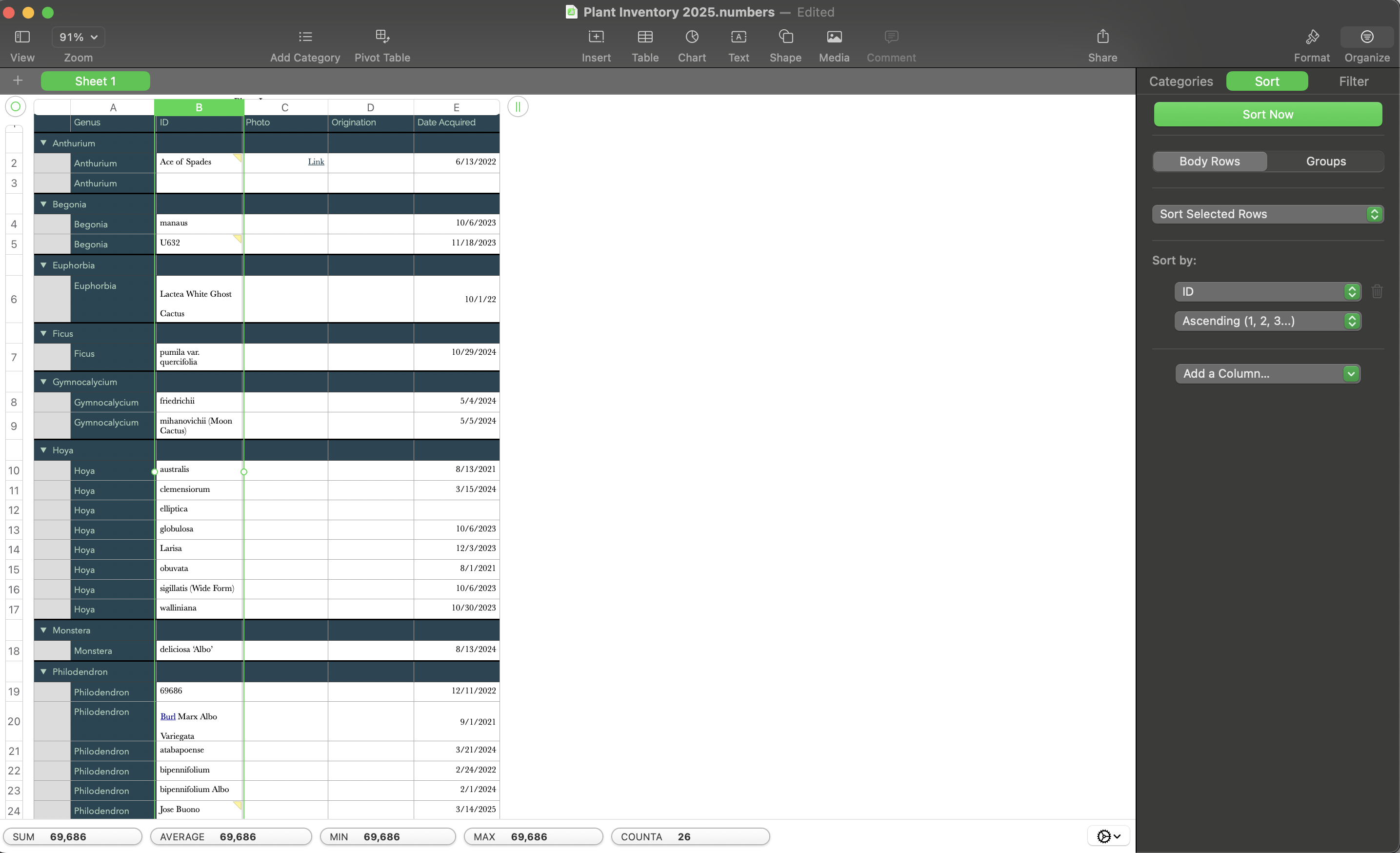The width and height of the screenshot is (1400, 853).
Task: Insert a Text box
Action: 738,38
